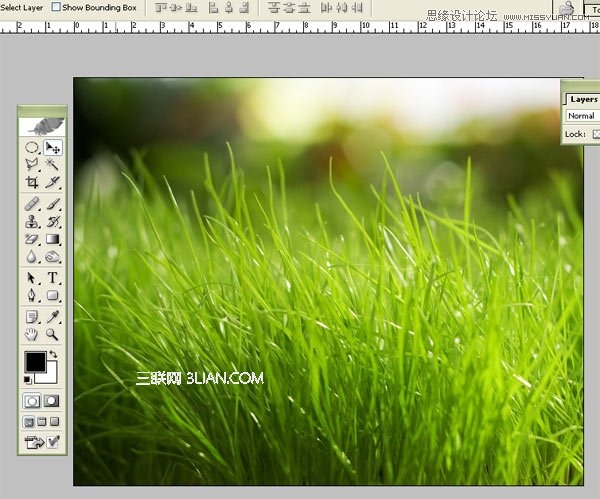This screenshot has height=499, width=600.
Task: Align left edges of layers
Action: (x=214, y=7)
